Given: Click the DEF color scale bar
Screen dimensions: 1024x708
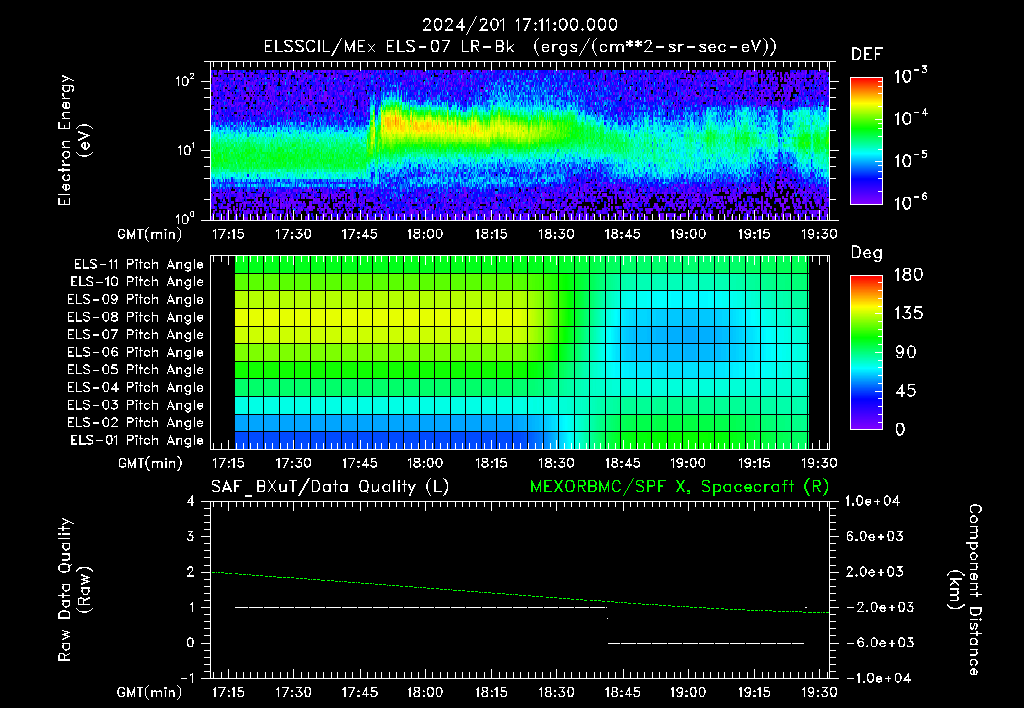Looking at the screenshot, I should pyautogui.click(x=866, y=140).
